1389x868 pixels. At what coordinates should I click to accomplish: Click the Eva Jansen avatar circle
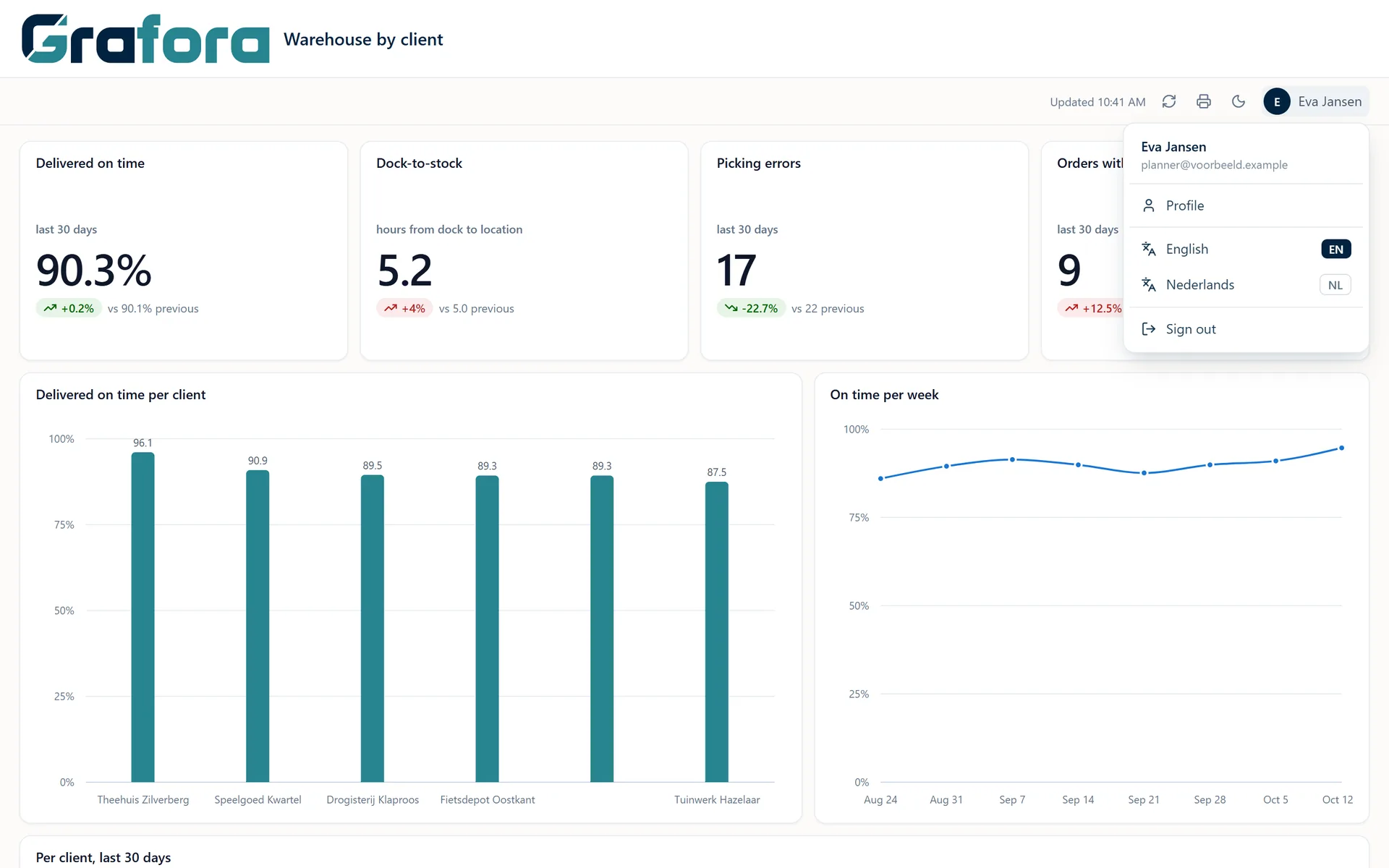point(1277,102)
